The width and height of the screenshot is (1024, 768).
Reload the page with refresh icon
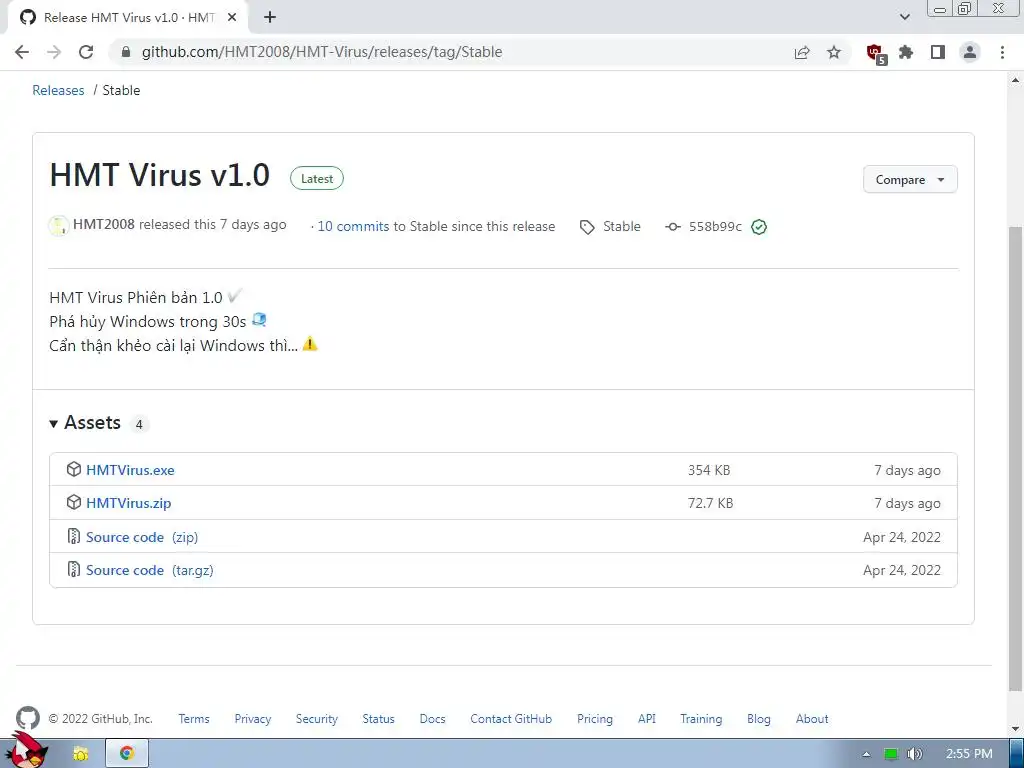(86, 52)
